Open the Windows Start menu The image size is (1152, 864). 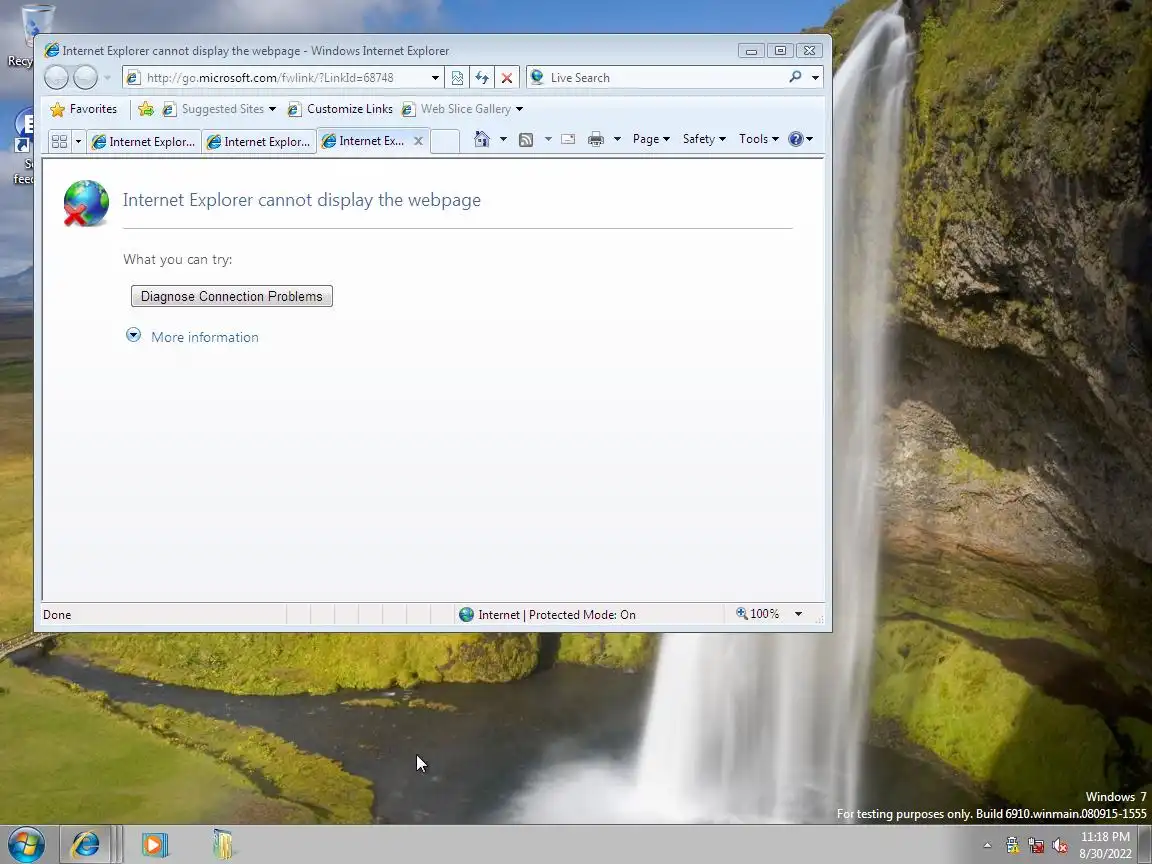(26, 844)
